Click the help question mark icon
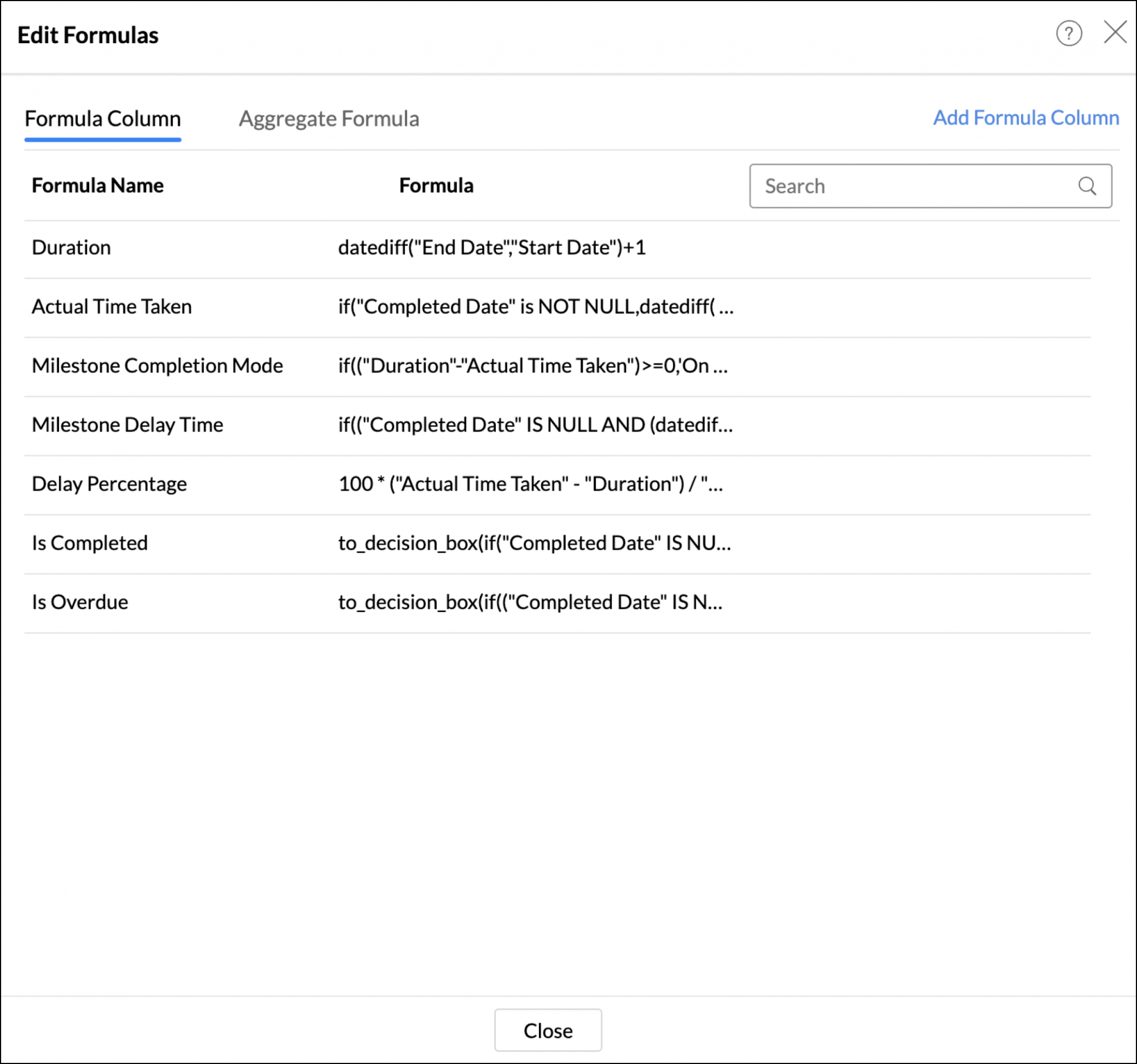The height and width of the screenshot is (1064, 1137). click(x=1068, y=34)
